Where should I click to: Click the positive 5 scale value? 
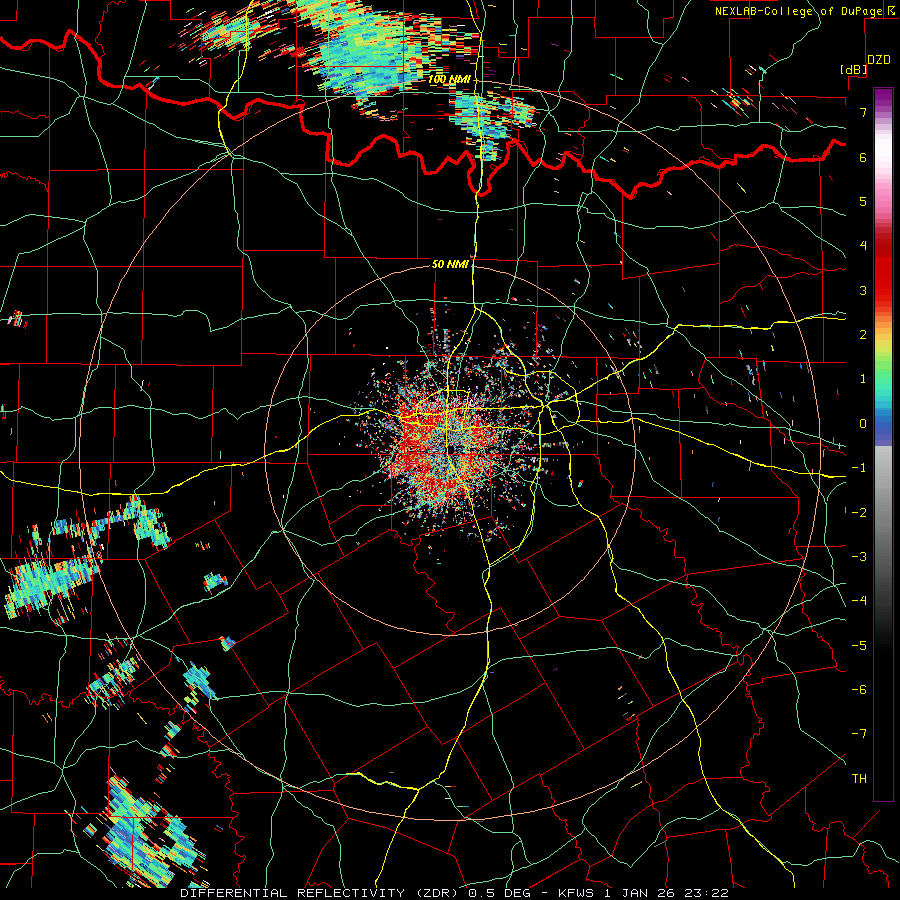pyautogui.click(x=863, y=201)
